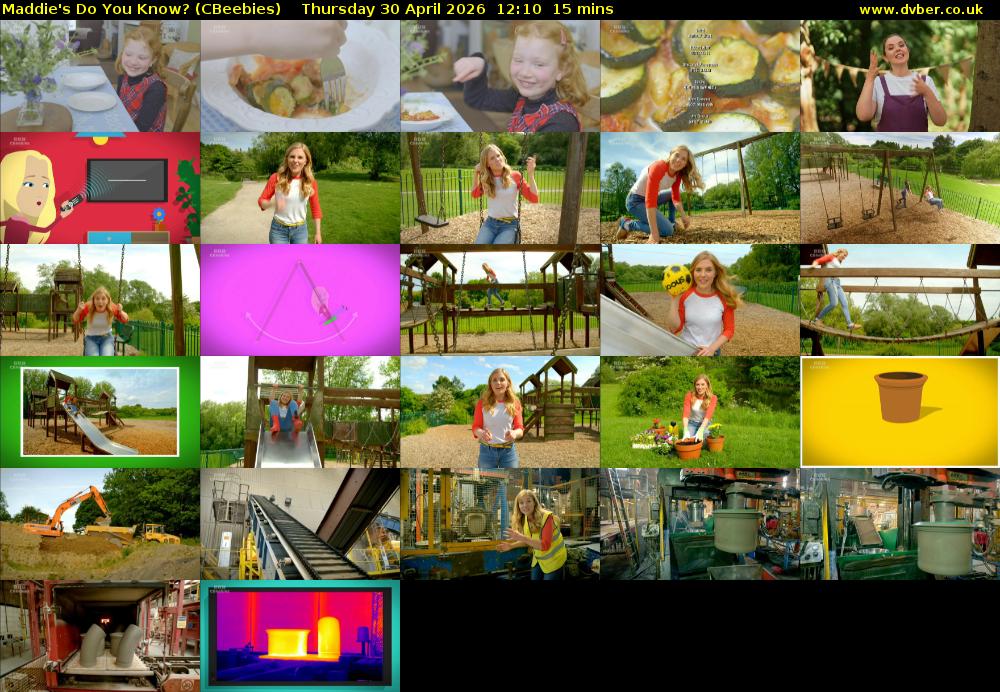Open thumbnail of Maddie swinging towards camera
The width and height of the screenshot is (1000, 692).
click(100, 300)
